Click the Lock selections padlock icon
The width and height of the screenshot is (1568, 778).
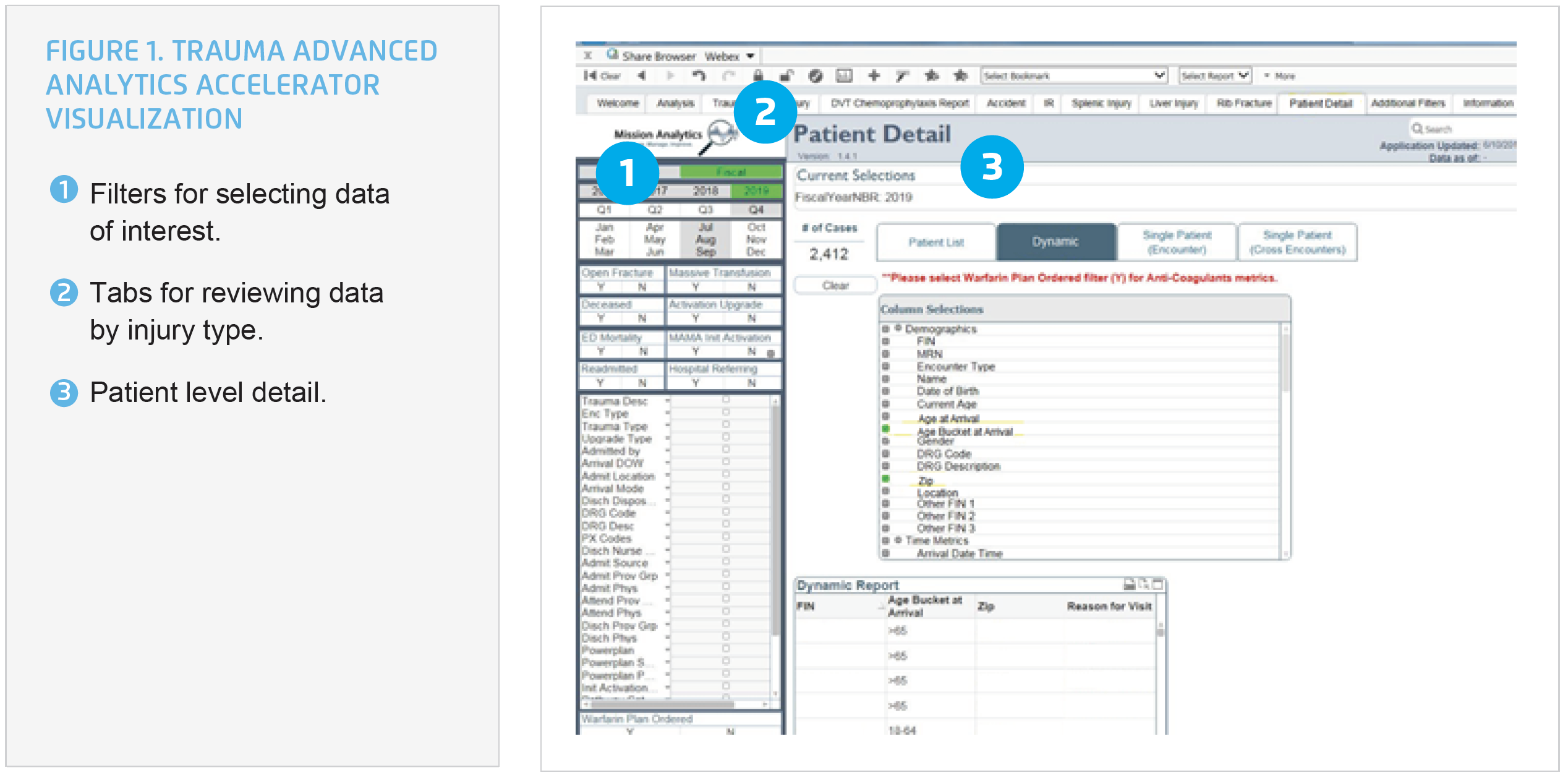point(757,76)
